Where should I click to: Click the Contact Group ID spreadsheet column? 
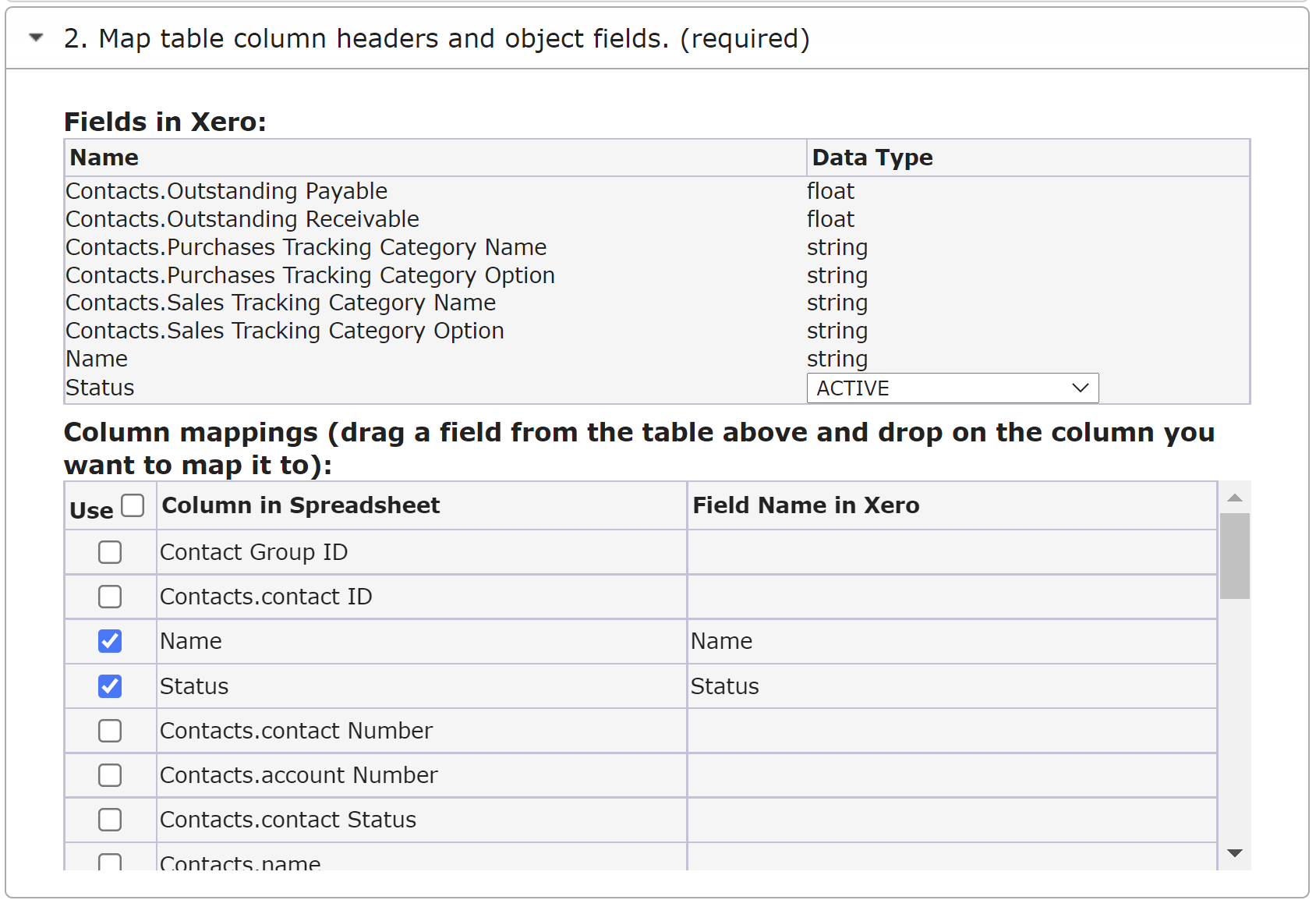click(x=421, y=552)
